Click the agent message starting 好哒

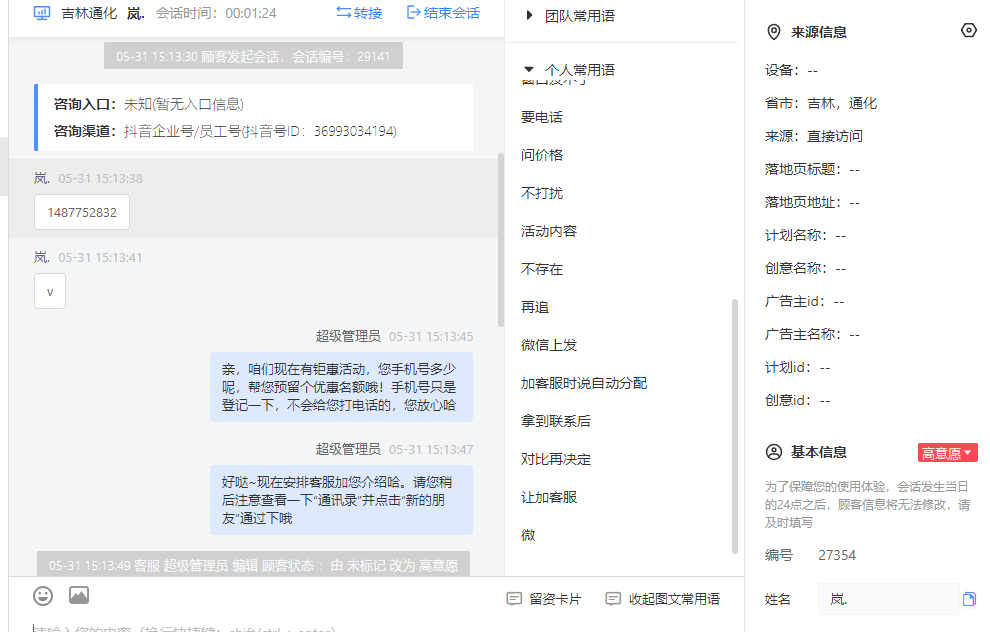(341, 500)
